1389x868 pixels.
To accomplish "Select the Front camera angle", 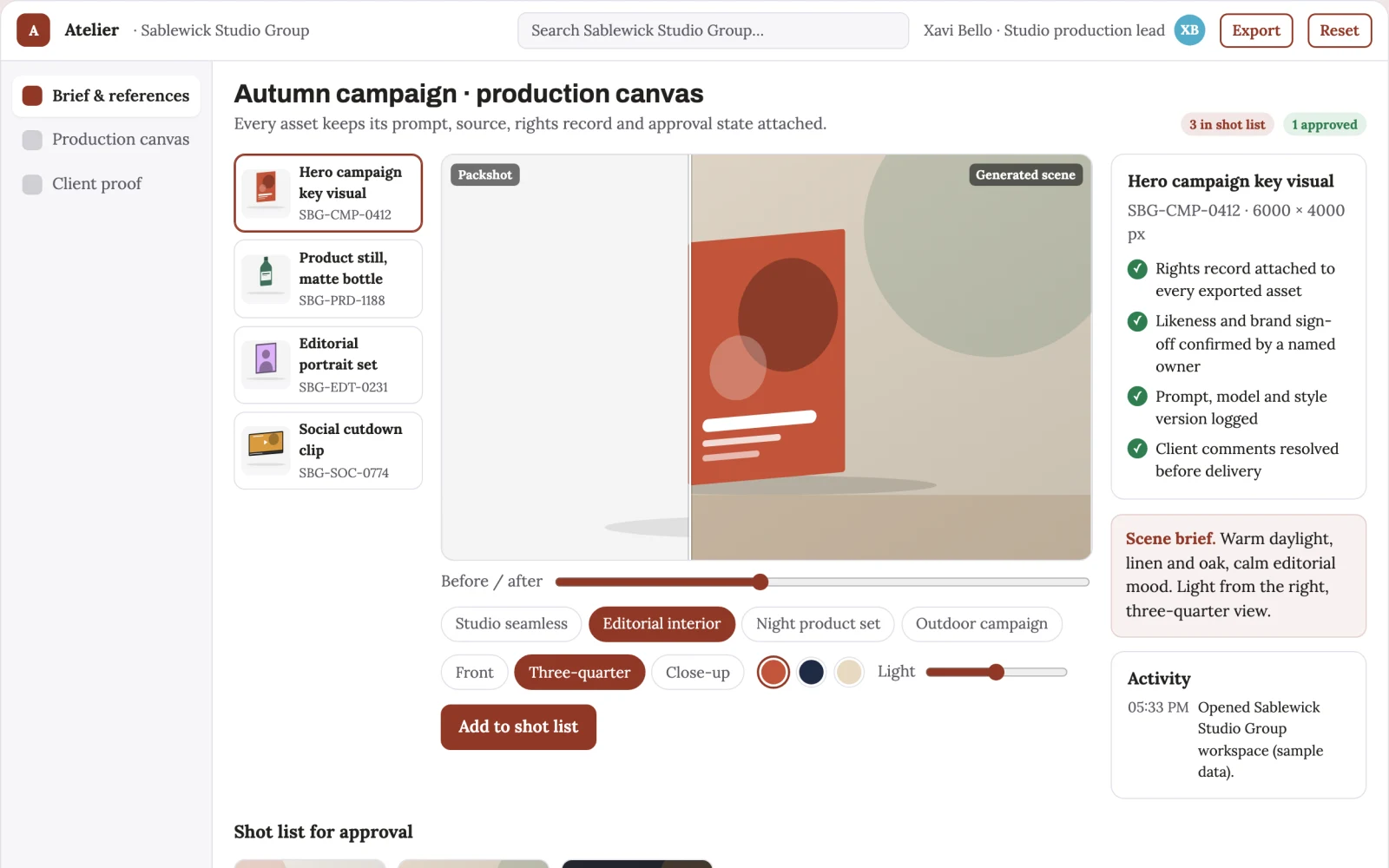I will coord(474,673).
